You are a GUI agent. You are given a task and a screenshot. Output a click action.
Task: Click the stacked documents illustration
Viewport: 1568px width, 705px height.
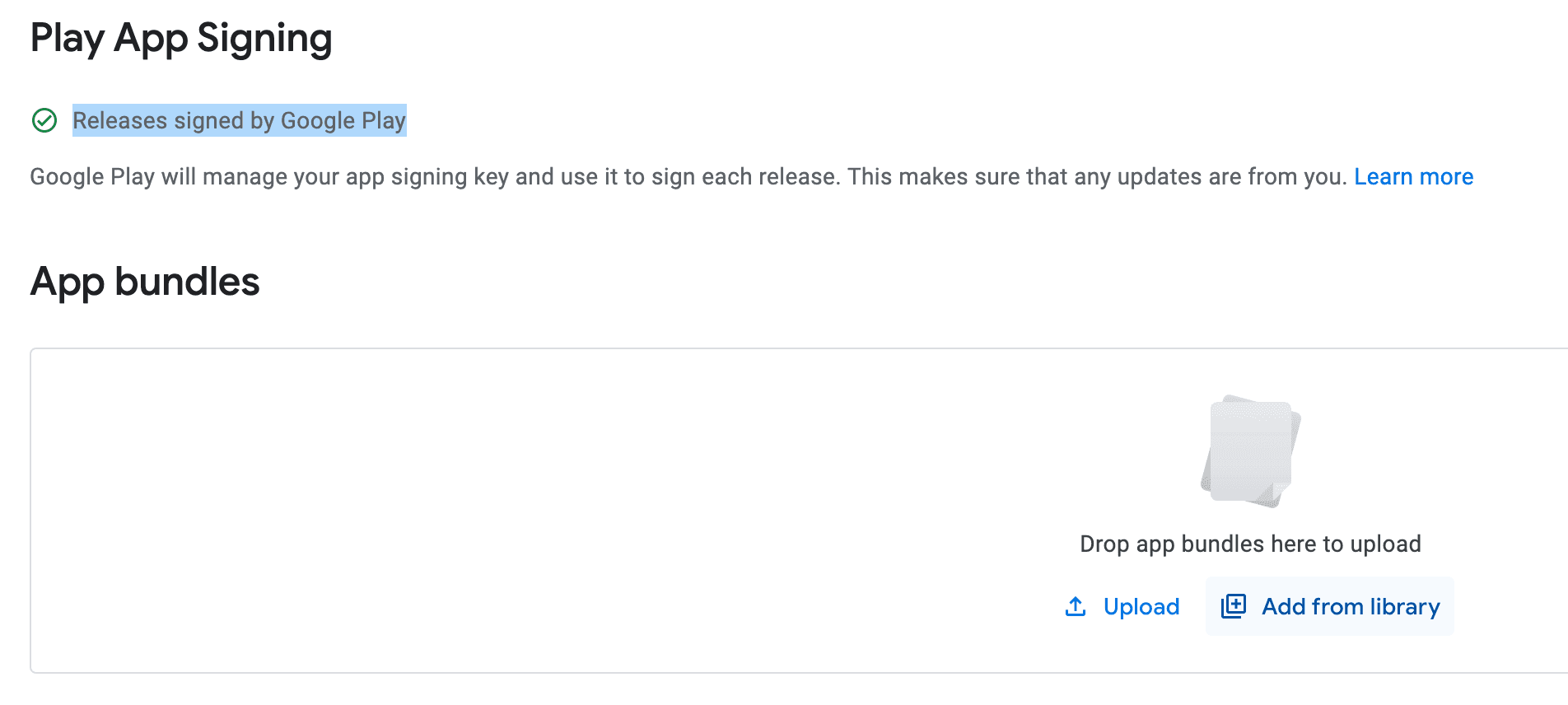1250,451
